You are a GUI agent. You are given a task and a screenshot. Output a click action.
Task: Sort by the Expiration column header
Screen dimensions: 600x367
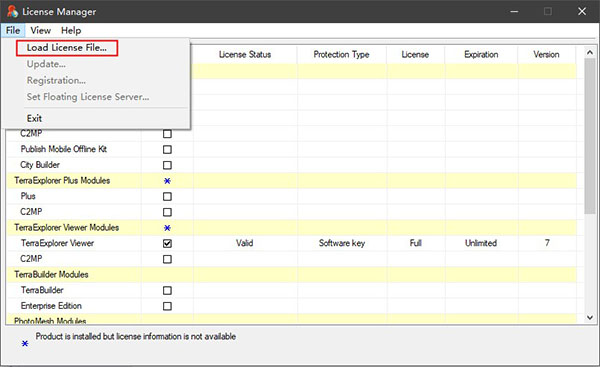click(x=481, y=55)
